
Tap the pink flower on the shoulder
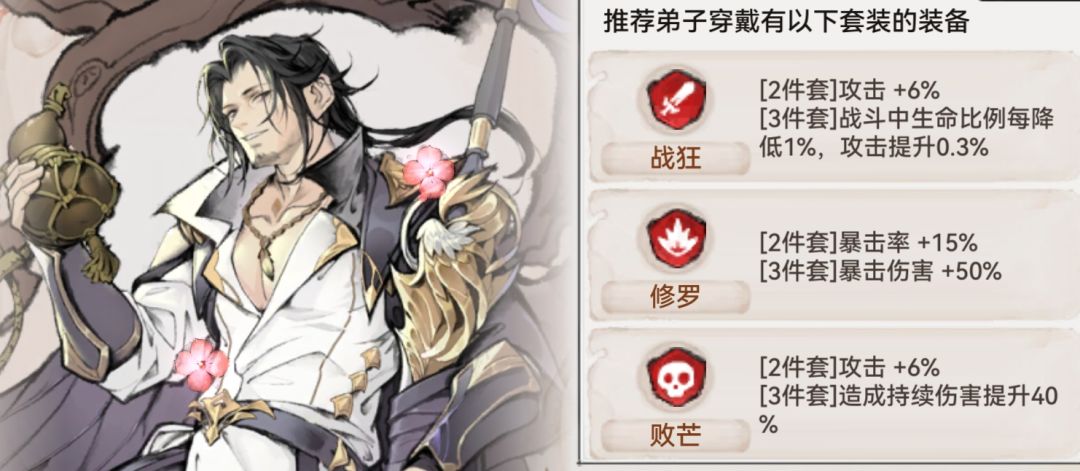pyautogui.click(x=428, y=172)
